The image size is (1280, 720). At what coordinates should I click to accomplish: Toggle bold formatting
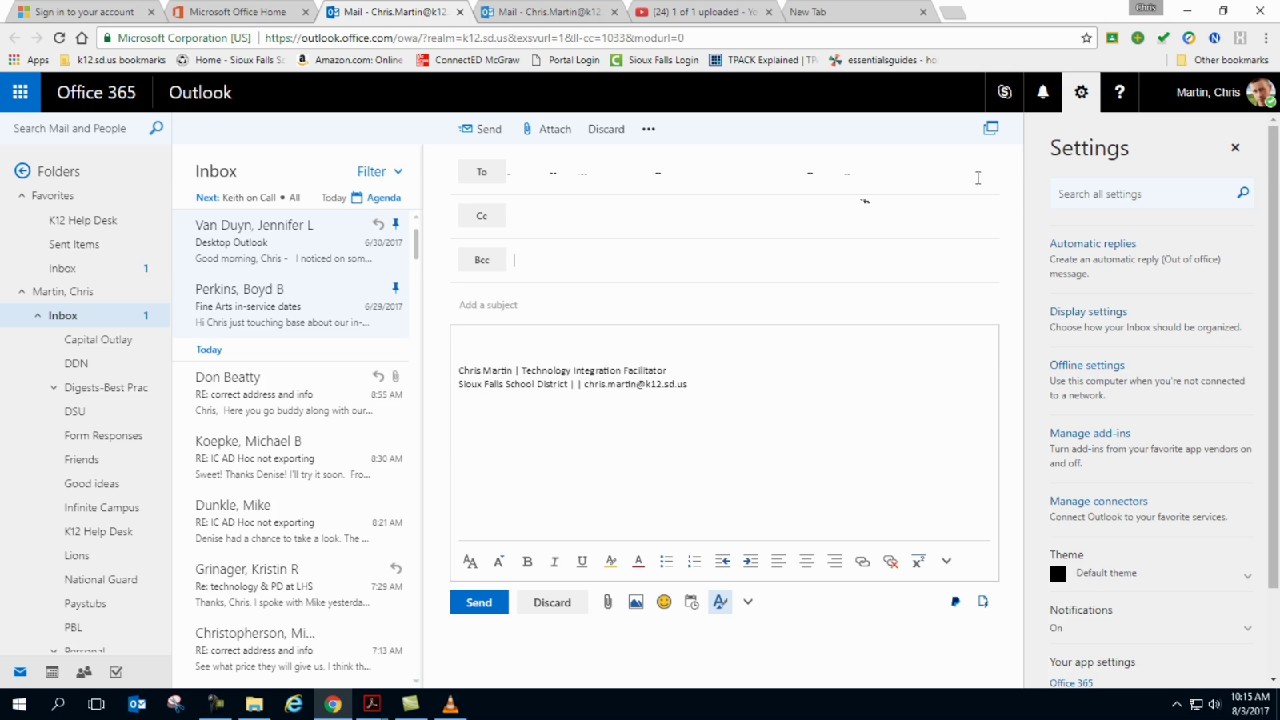tap(527, 561)
